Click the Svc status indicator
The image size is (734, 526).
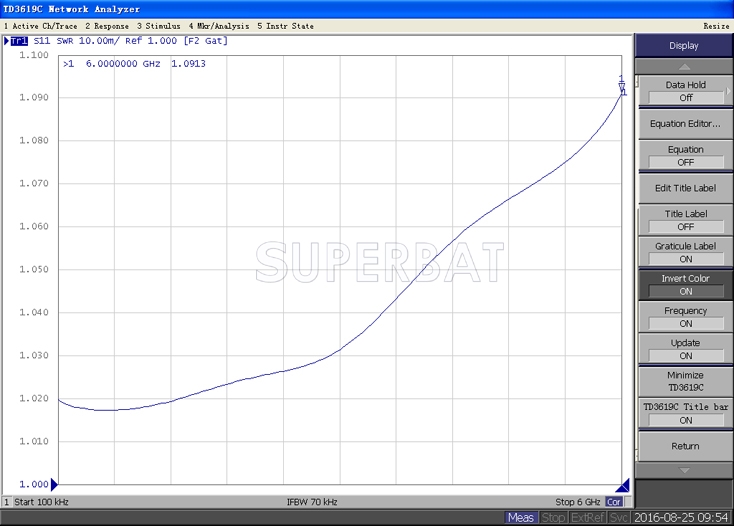(619, 517)
